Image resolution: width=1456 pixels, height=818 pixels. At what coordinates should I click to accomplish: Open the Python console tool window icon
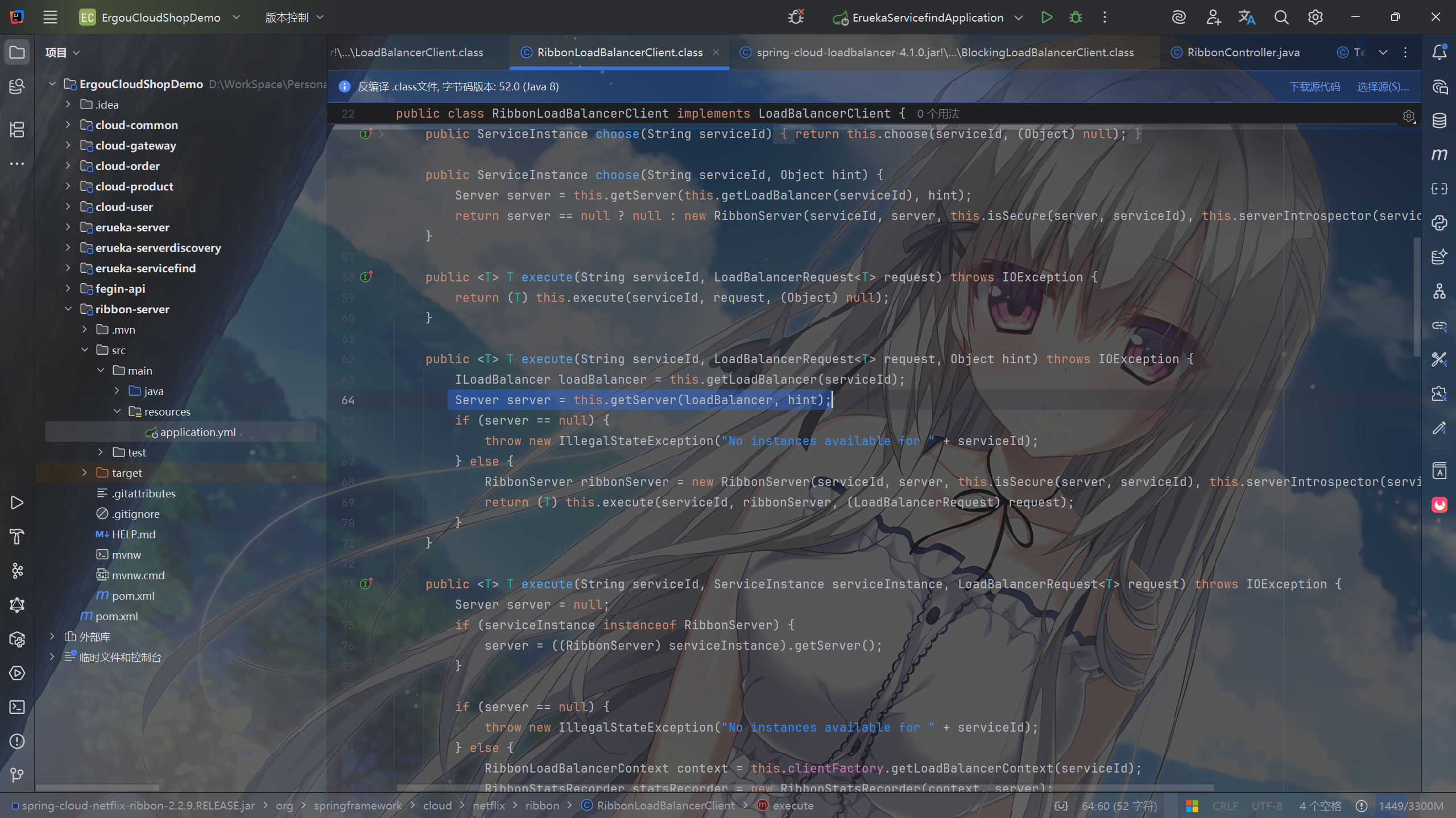pyautogui.click(x=1440, y=223)
